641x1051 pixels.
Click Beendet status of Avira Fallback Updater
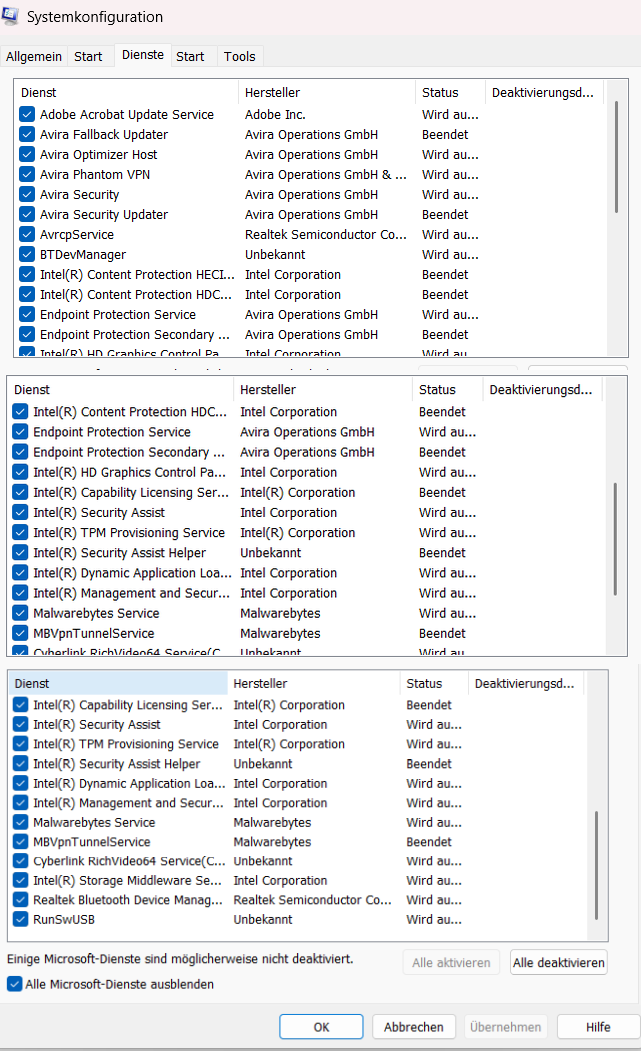coord(445,135)
